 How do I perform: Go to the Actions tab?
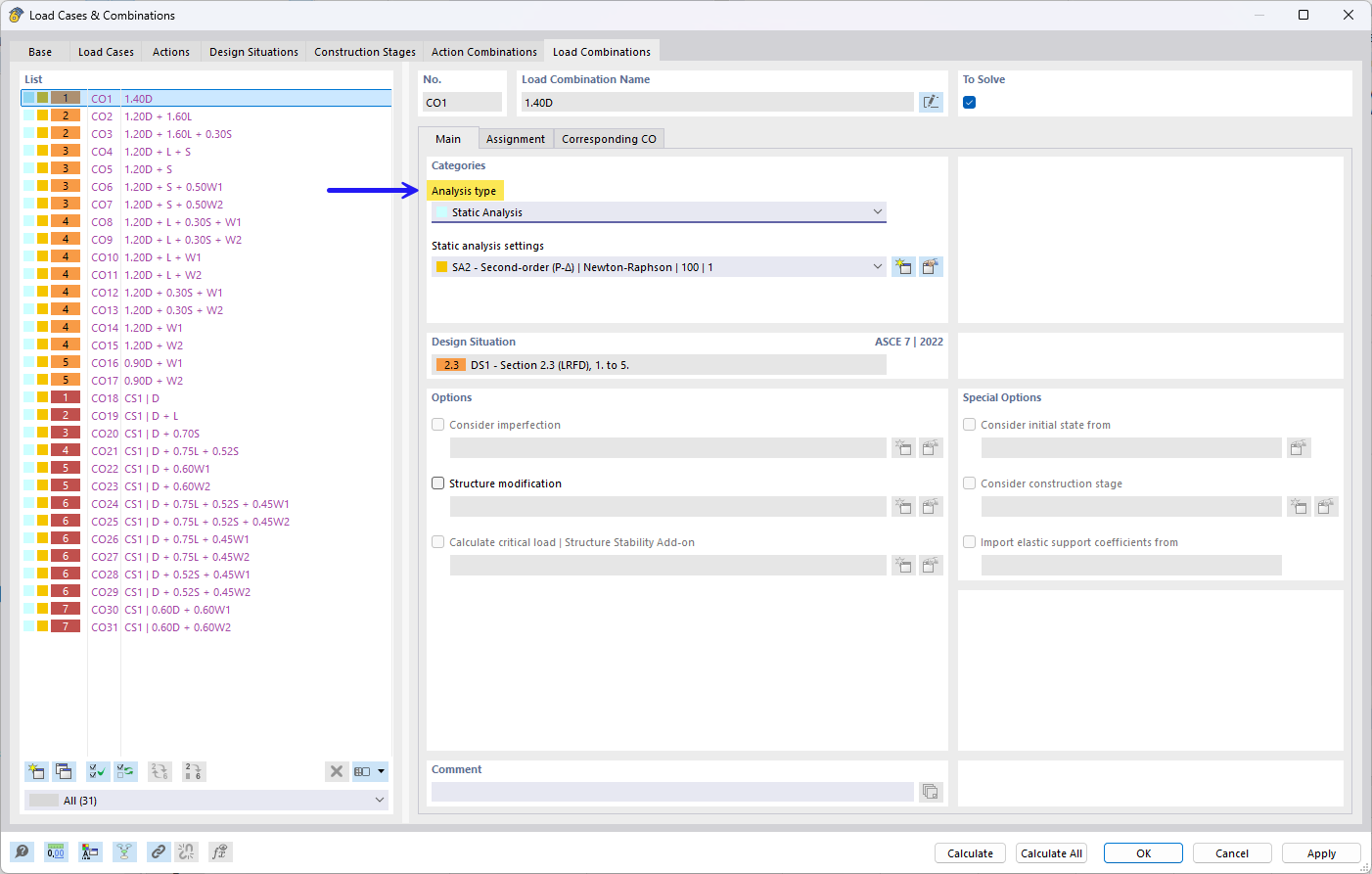coord(171,52)
